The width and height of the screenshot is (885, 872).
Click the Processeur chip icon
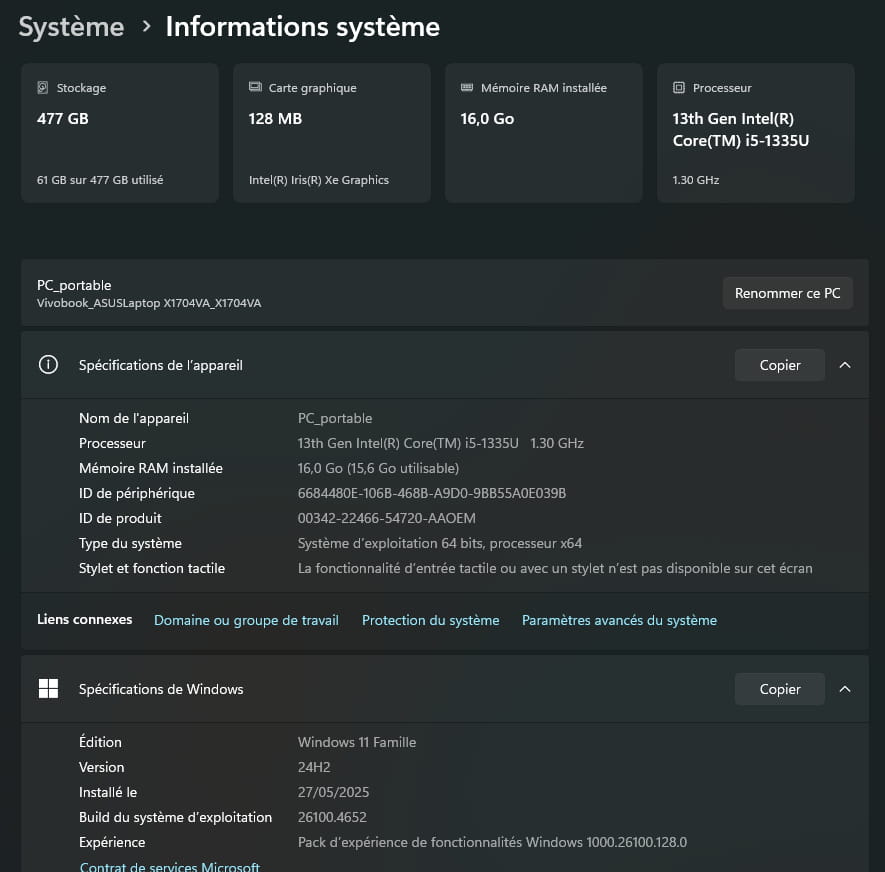[x=678, y=87]
